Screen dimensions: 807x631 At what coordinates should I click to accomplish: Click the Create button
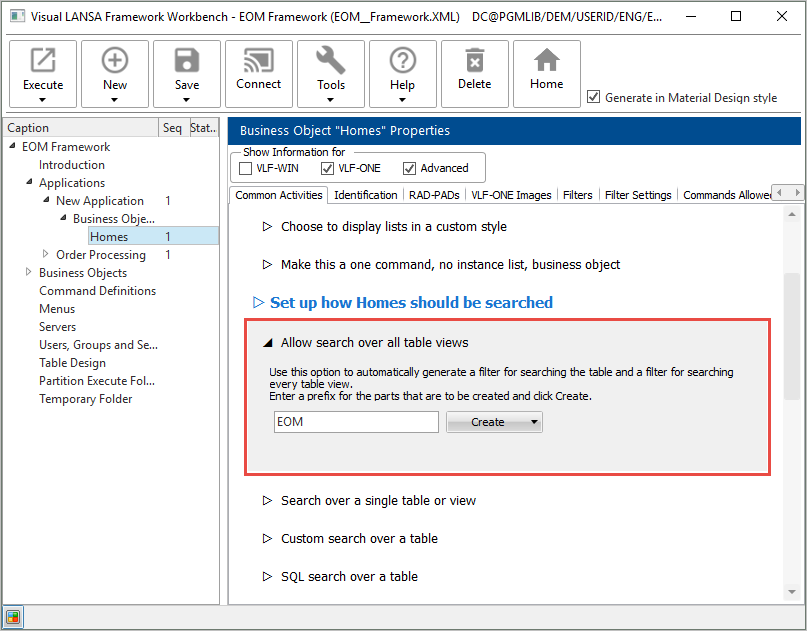tap(488, 422)
